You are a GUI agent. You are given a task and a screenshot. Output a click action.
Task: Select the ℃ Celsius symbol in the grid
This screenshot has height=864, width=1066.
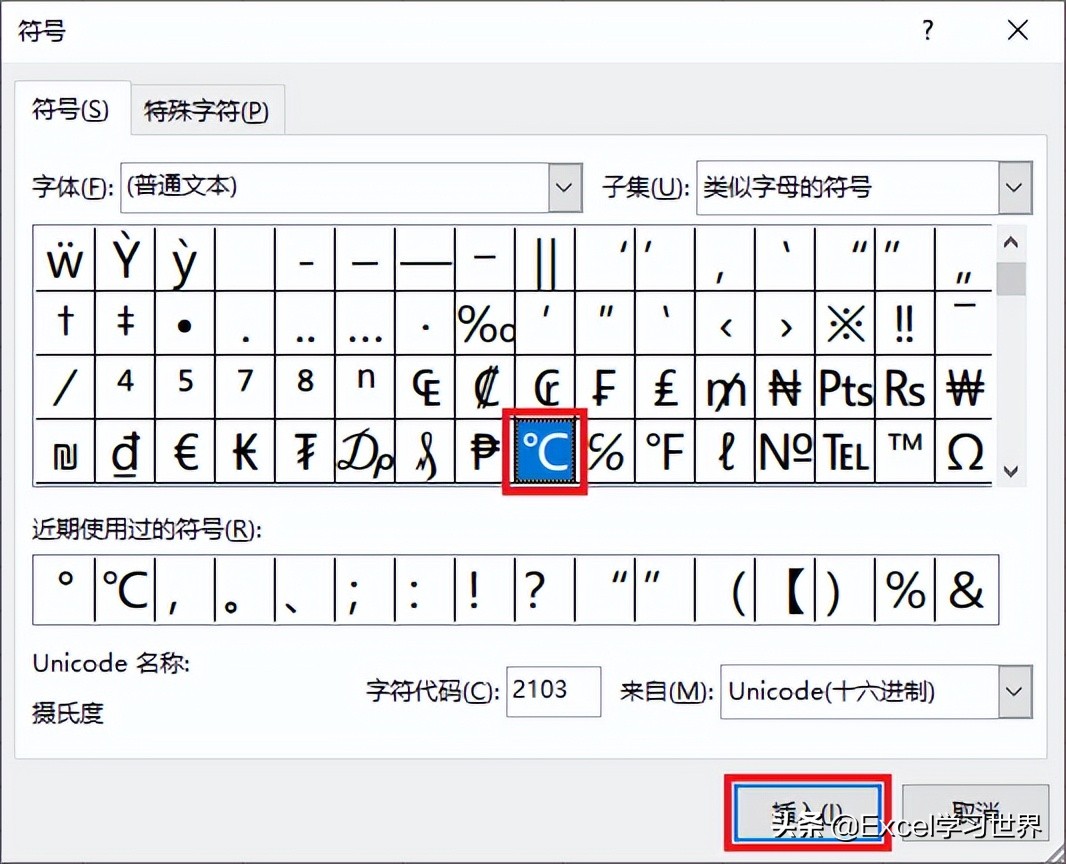[x=544, y=451]
